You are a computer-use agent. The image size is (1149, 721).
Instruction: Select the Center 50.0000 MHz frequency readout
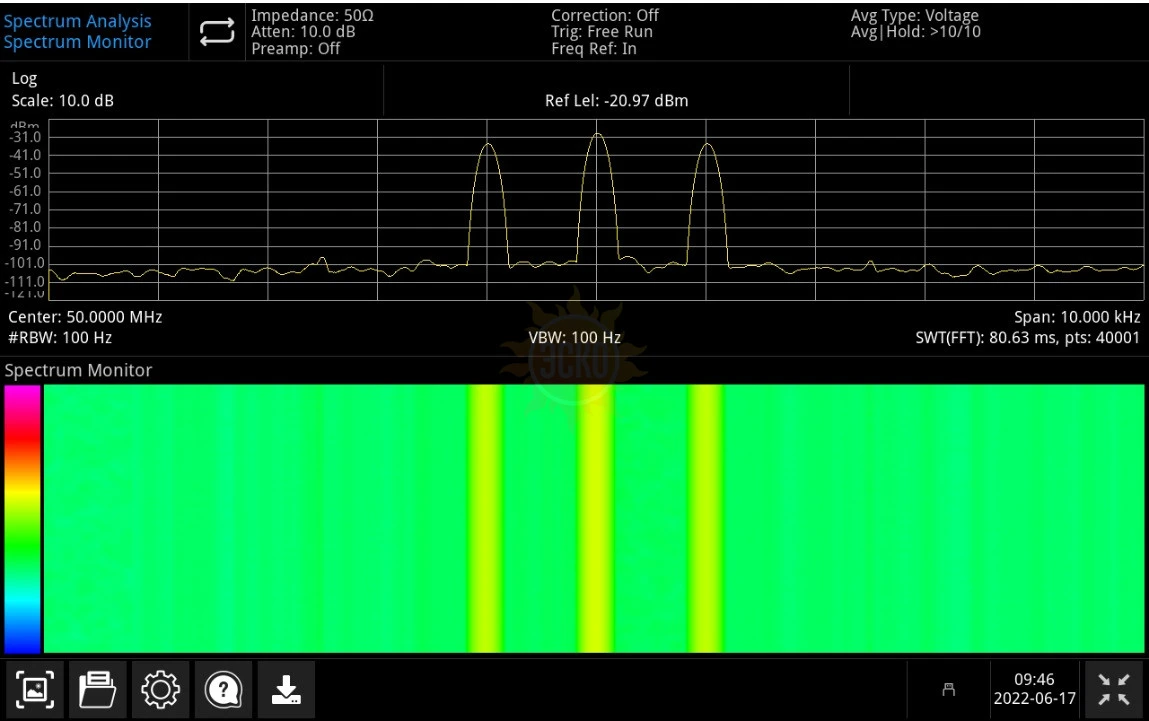click(85, 317)
